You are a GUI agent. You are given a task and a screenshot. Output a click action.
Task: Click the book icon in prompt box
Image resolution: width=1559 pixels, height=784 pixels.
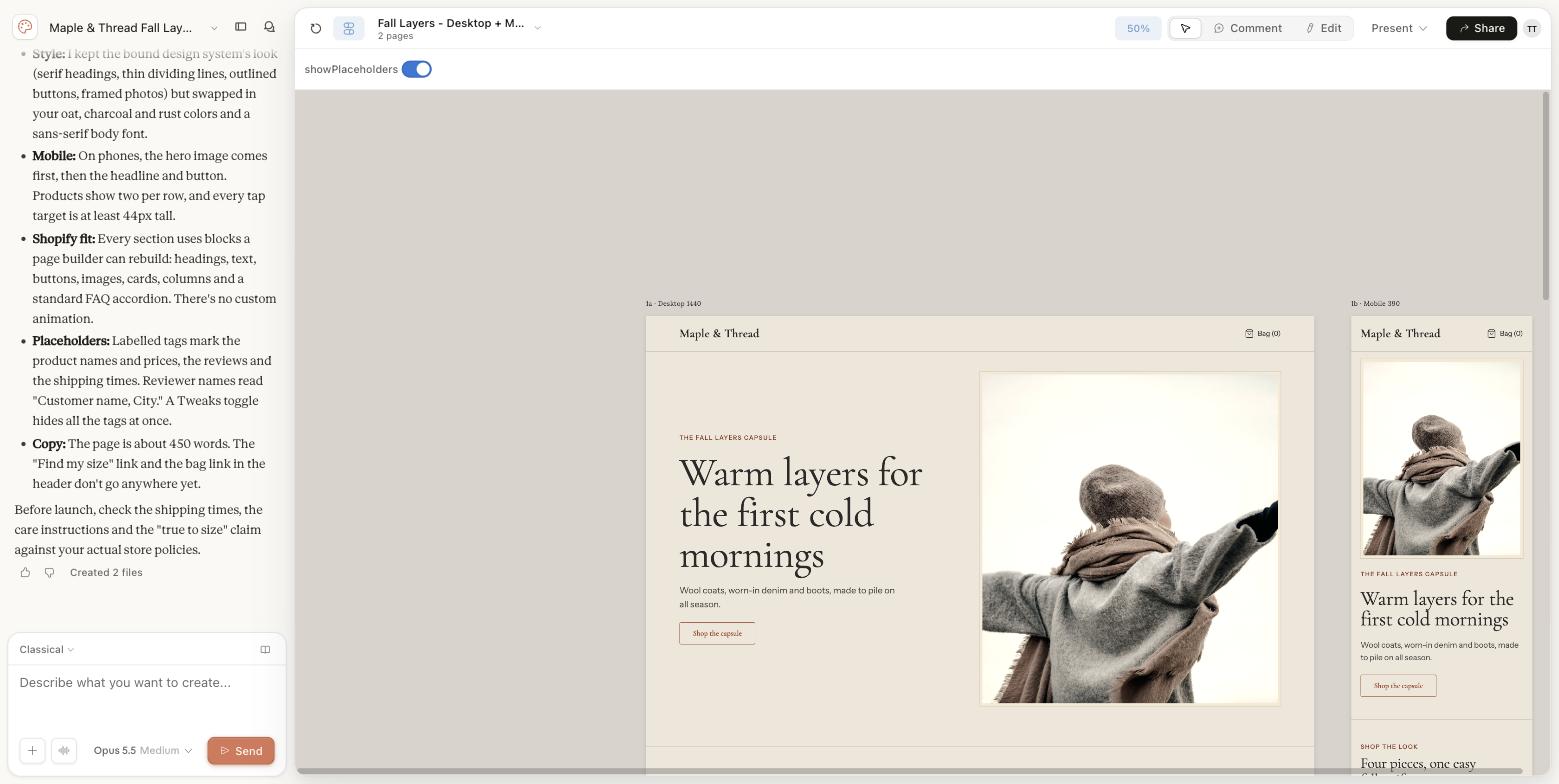point(265,650)
